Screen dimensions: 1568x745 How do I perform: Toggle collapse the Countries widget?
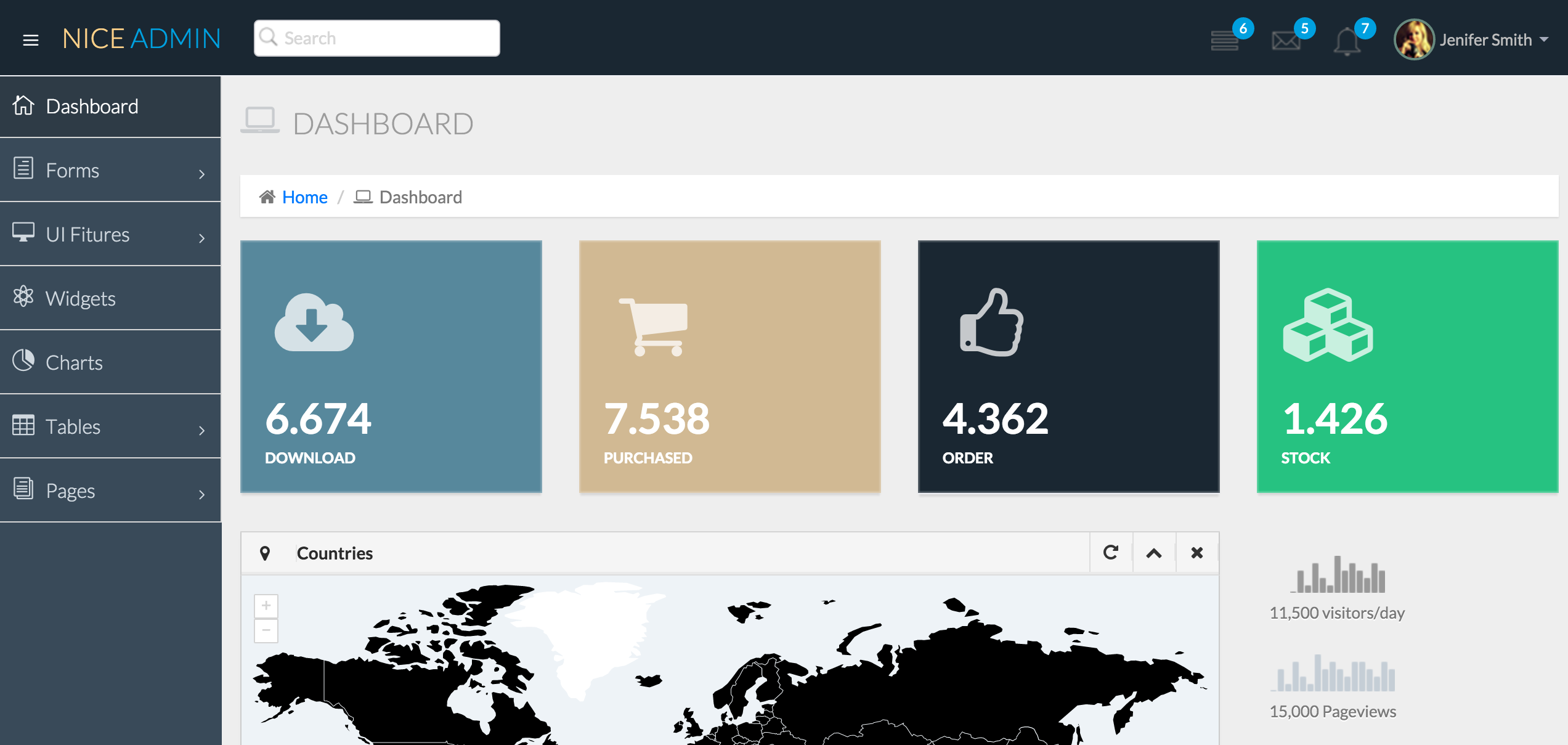tap(1154, 553)
